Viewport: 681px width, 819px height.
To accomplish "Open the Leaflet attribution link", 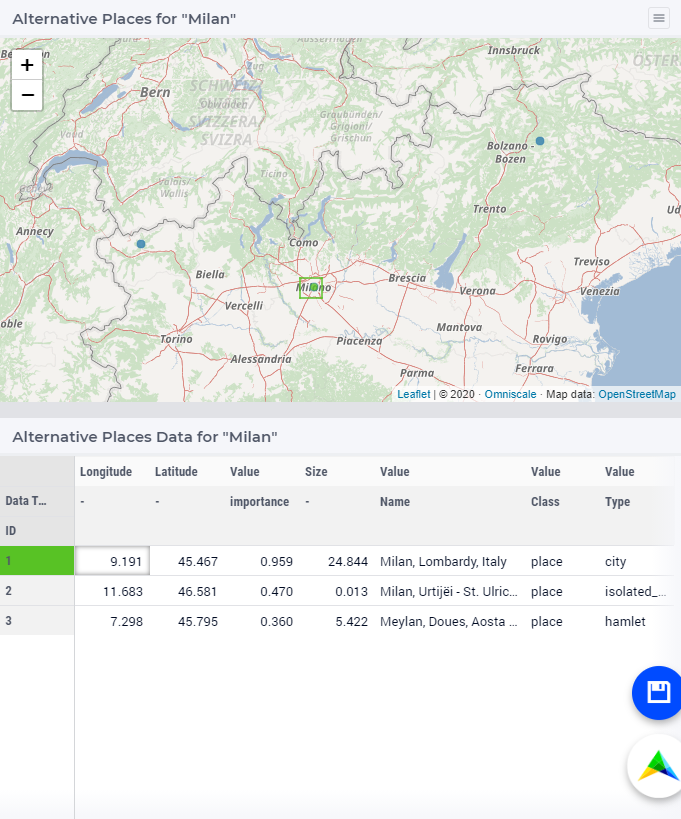I will (414, 394).
